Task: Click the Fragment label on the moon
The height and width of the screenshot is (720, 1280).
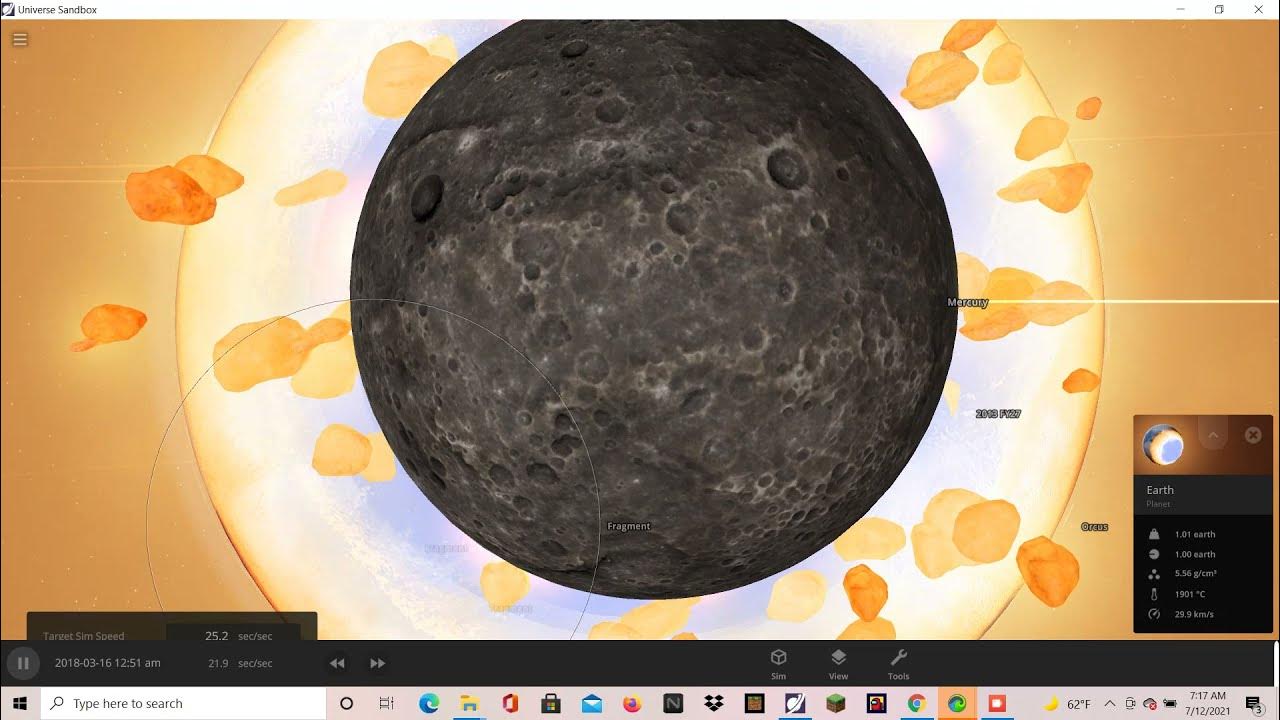Action: pos(629,526)
